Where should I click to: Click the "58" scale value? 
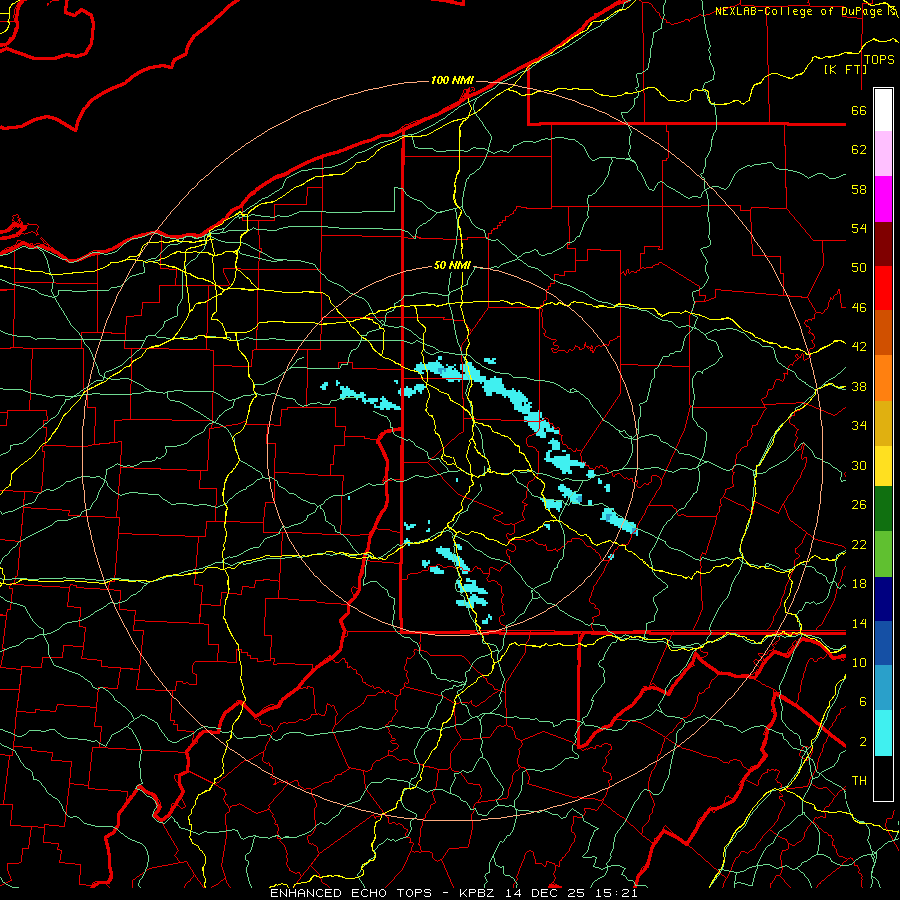[x=859, y=189]
